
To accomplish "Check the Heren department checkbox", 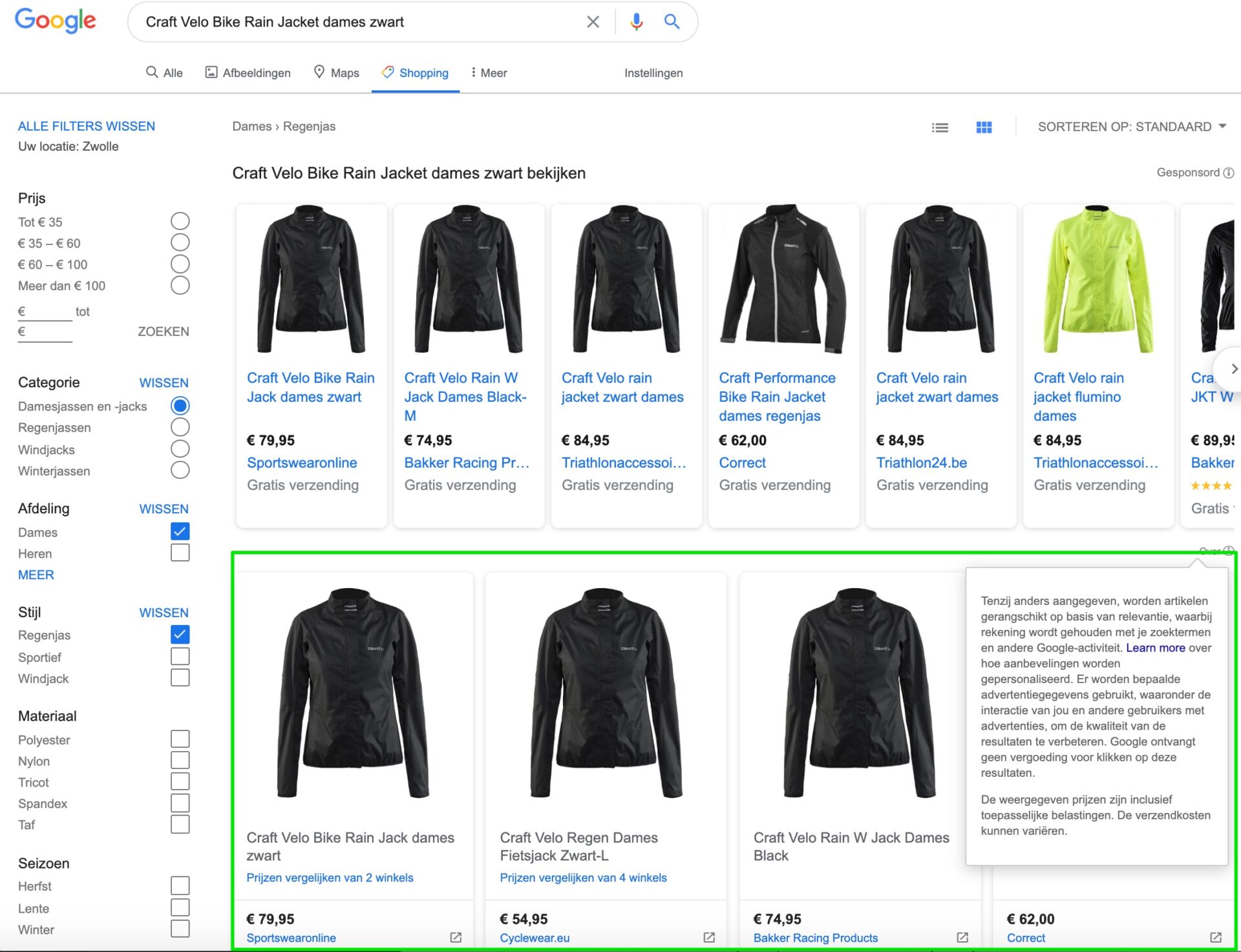I will coord(180,553).
